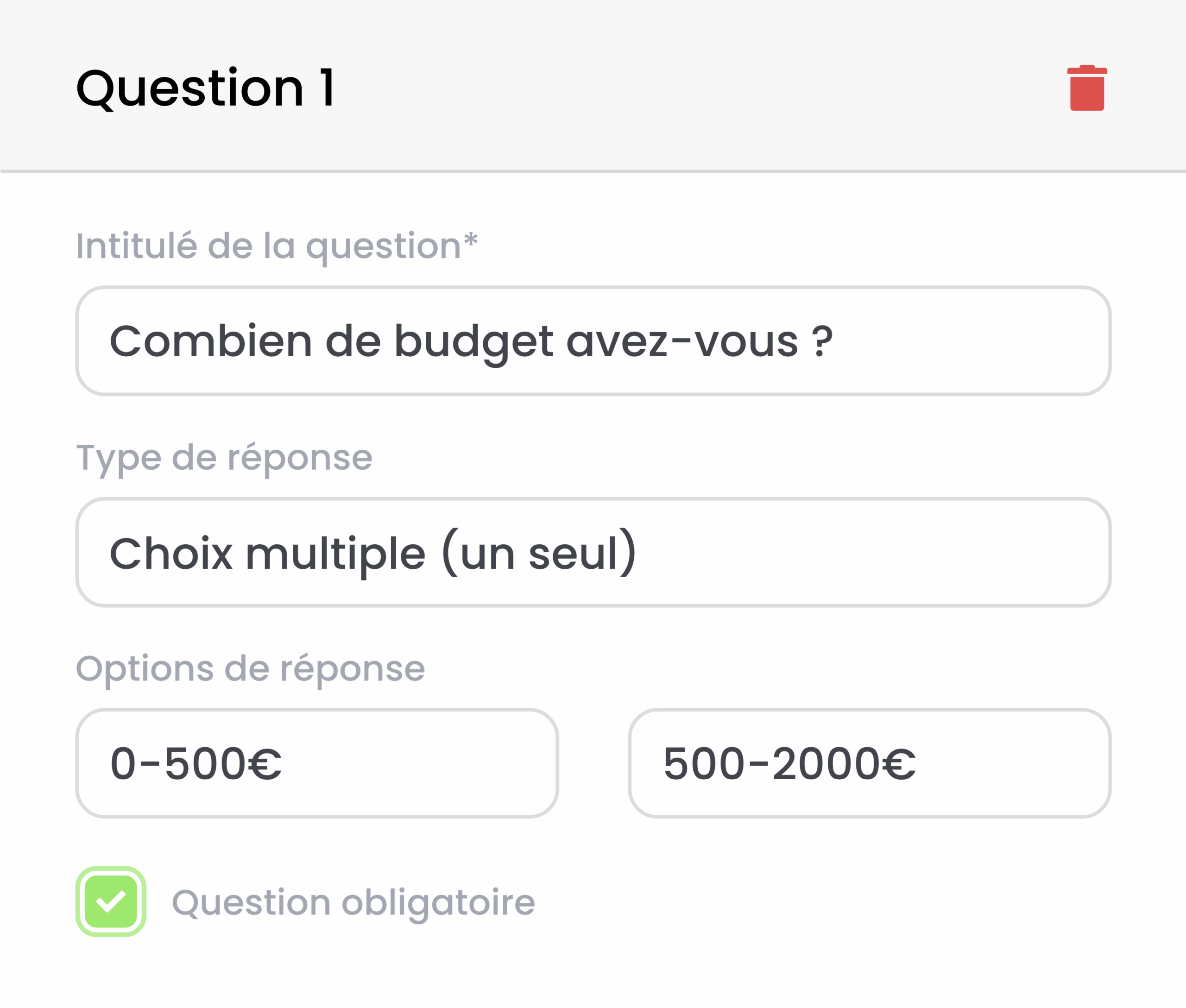The image size is (1186, 1008).
Task: Toggle the green mandatory question checkbox
Action: tap(111, 902)
